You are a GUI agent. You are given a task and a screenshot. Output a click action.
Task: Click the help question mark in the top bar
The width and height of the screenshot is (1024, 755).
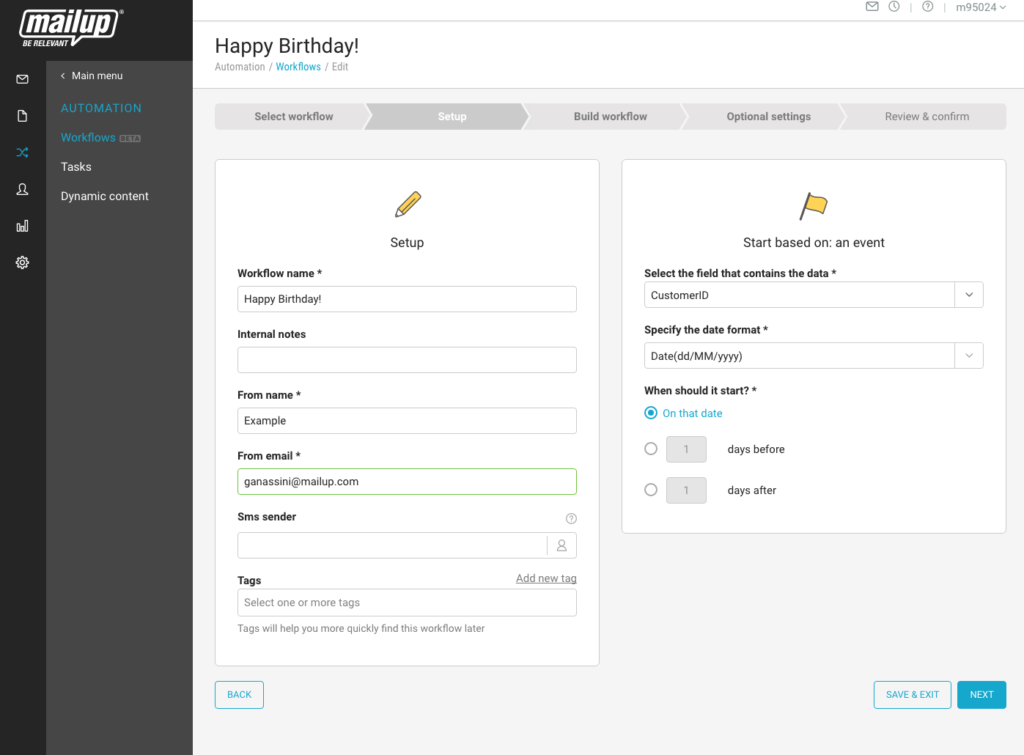928,7
